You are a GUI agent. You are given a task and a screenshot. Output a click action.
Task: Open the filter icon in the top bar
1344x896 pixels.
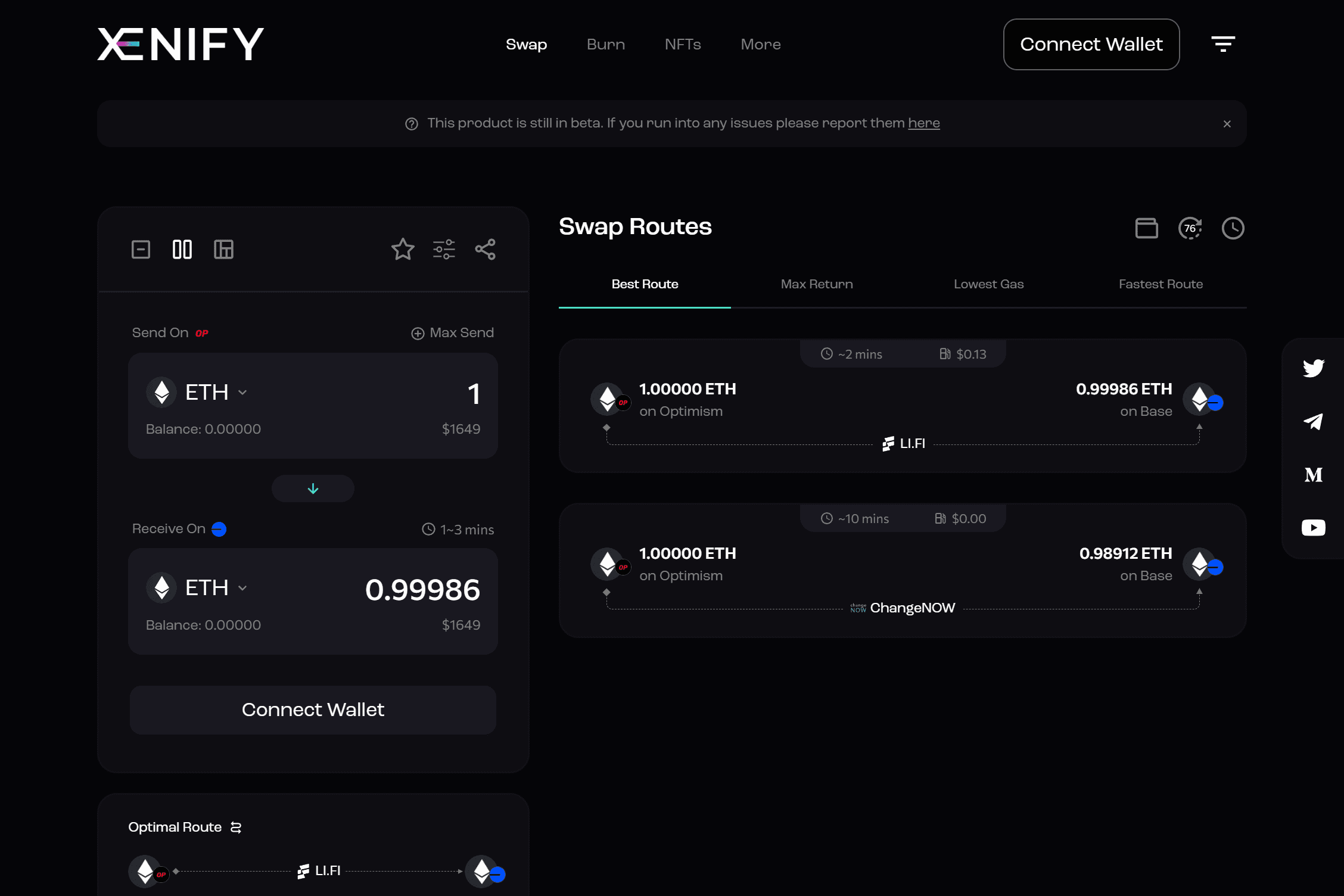[1222, 43]
